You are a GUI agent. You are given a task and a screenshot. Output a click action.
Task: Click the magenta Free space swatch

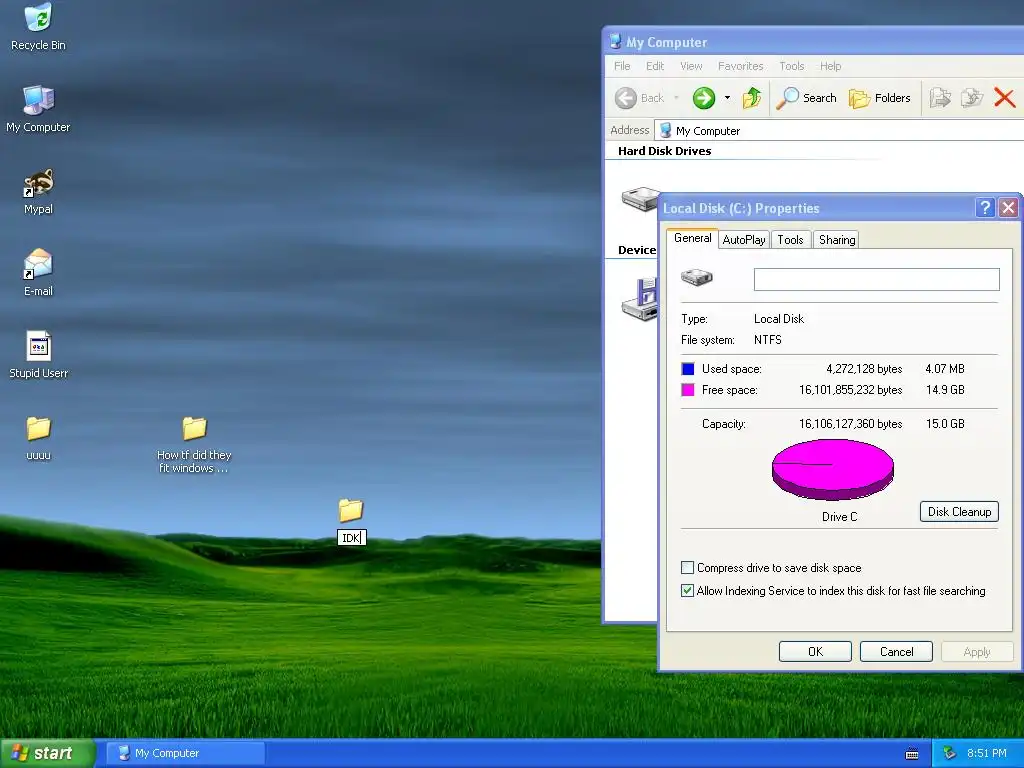688,390
